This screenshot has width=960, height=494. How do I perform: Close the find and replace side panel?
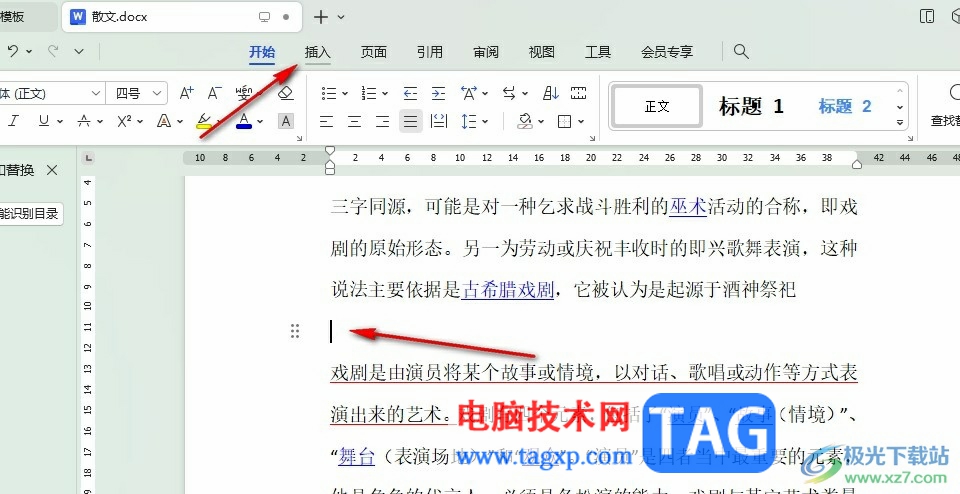click(52, 170)
